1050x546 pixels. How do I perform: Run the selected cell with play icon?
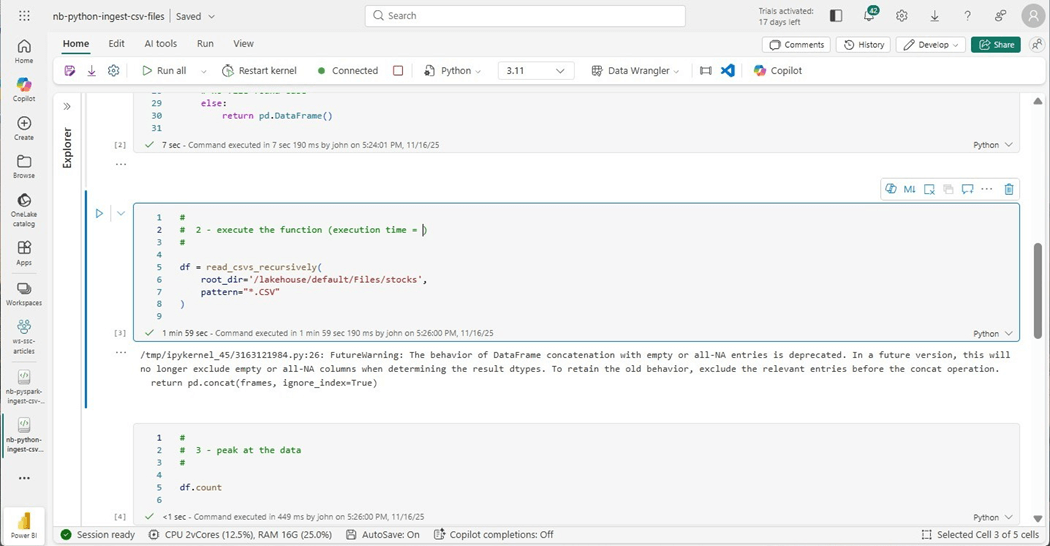click(99, 213)
